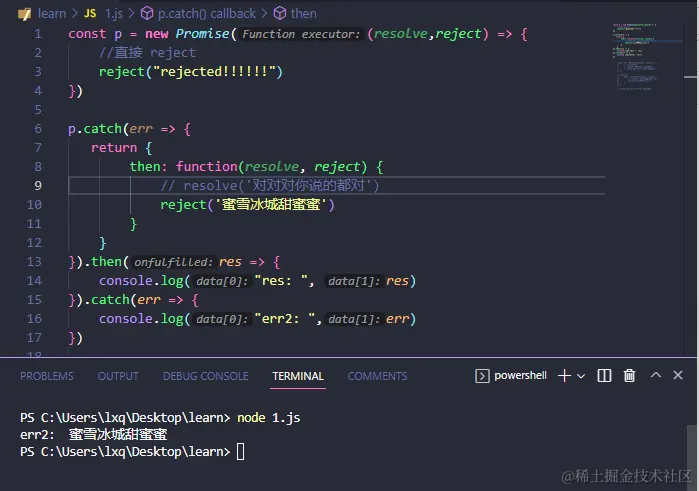Click the learn folder icon in breadcrumb
This screenshot has height=491, width=699.
(x=25, y=14)
